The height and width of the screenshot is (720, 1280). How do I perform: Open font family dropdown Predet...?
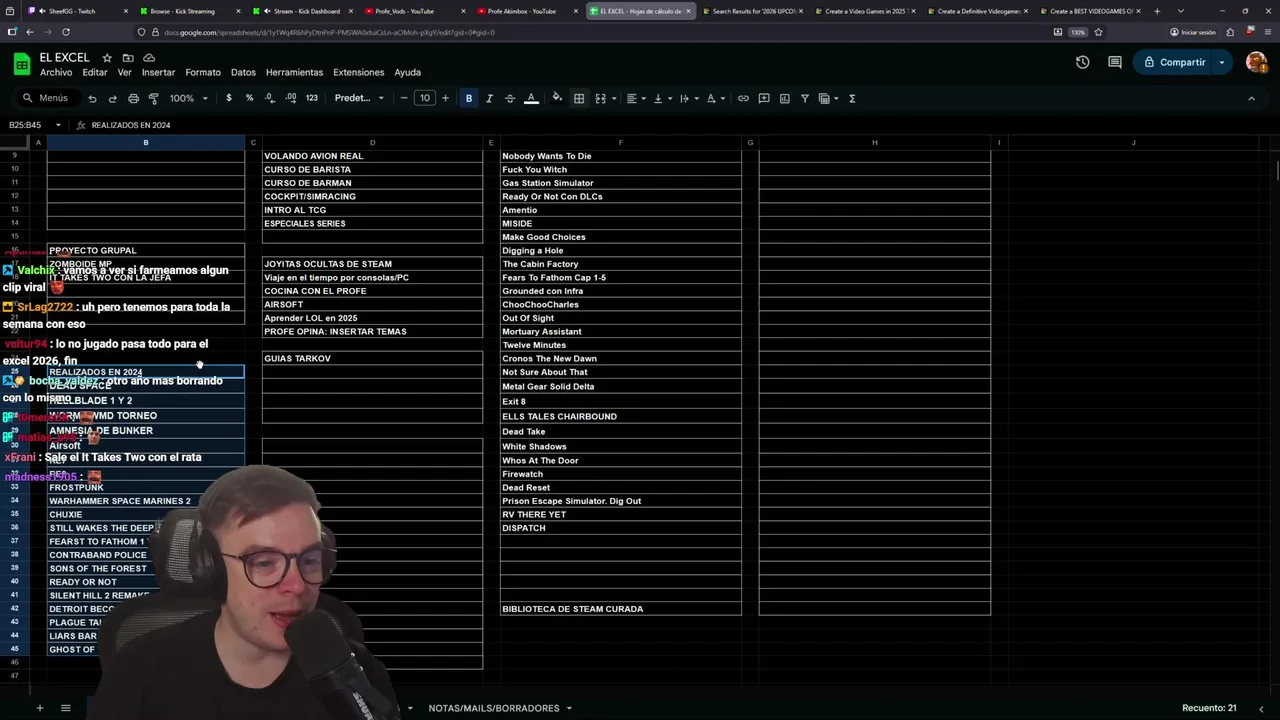tap(359, 98)
